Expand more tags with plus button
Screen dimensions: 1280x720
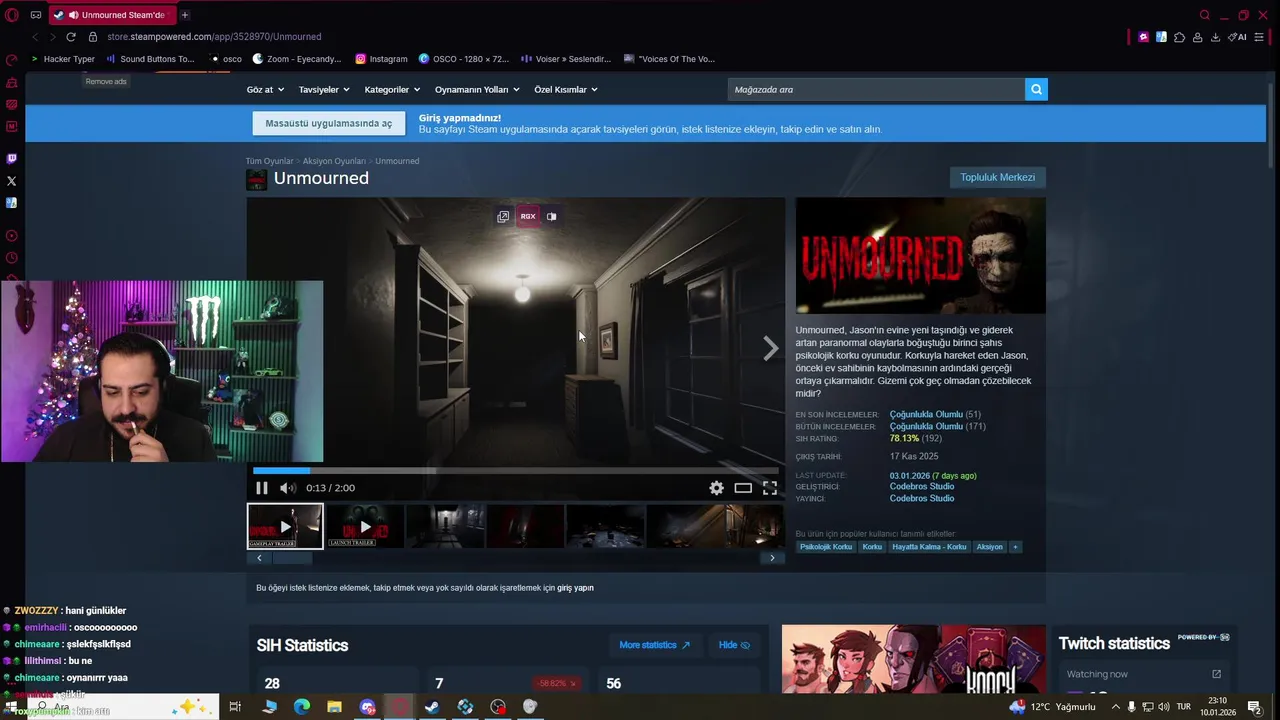tap(1015, 547)
